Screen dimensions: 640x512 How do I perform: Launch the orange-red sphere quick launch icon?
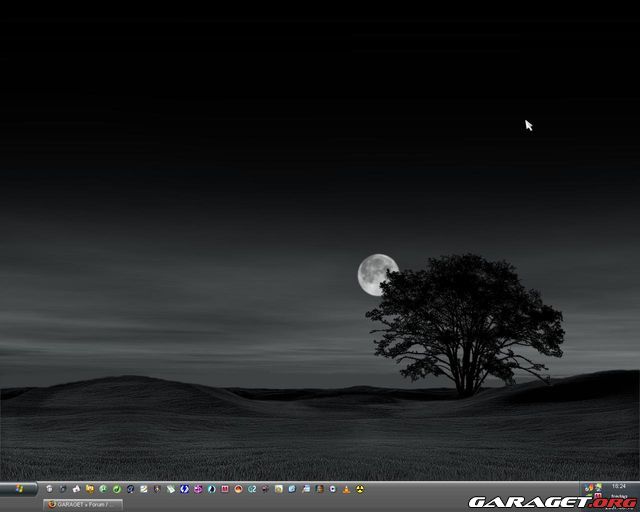click(x=239, y=489)
